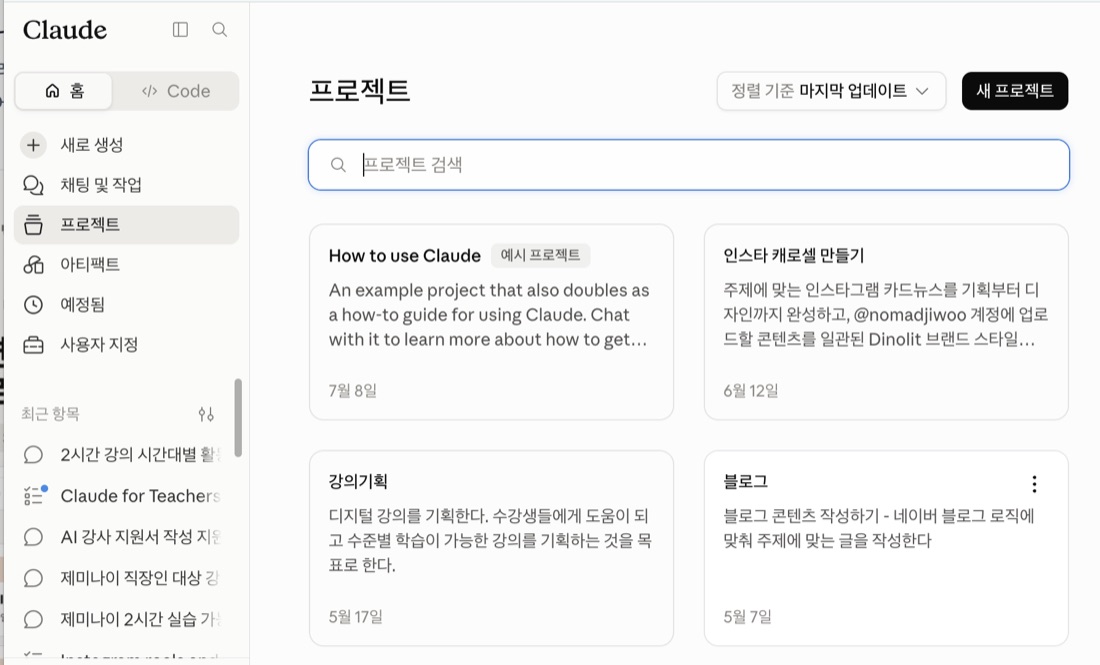Open the 정렬 기준 마지막 업데이트 dropdown
1100x665 pixels.
tap(831, 91)
